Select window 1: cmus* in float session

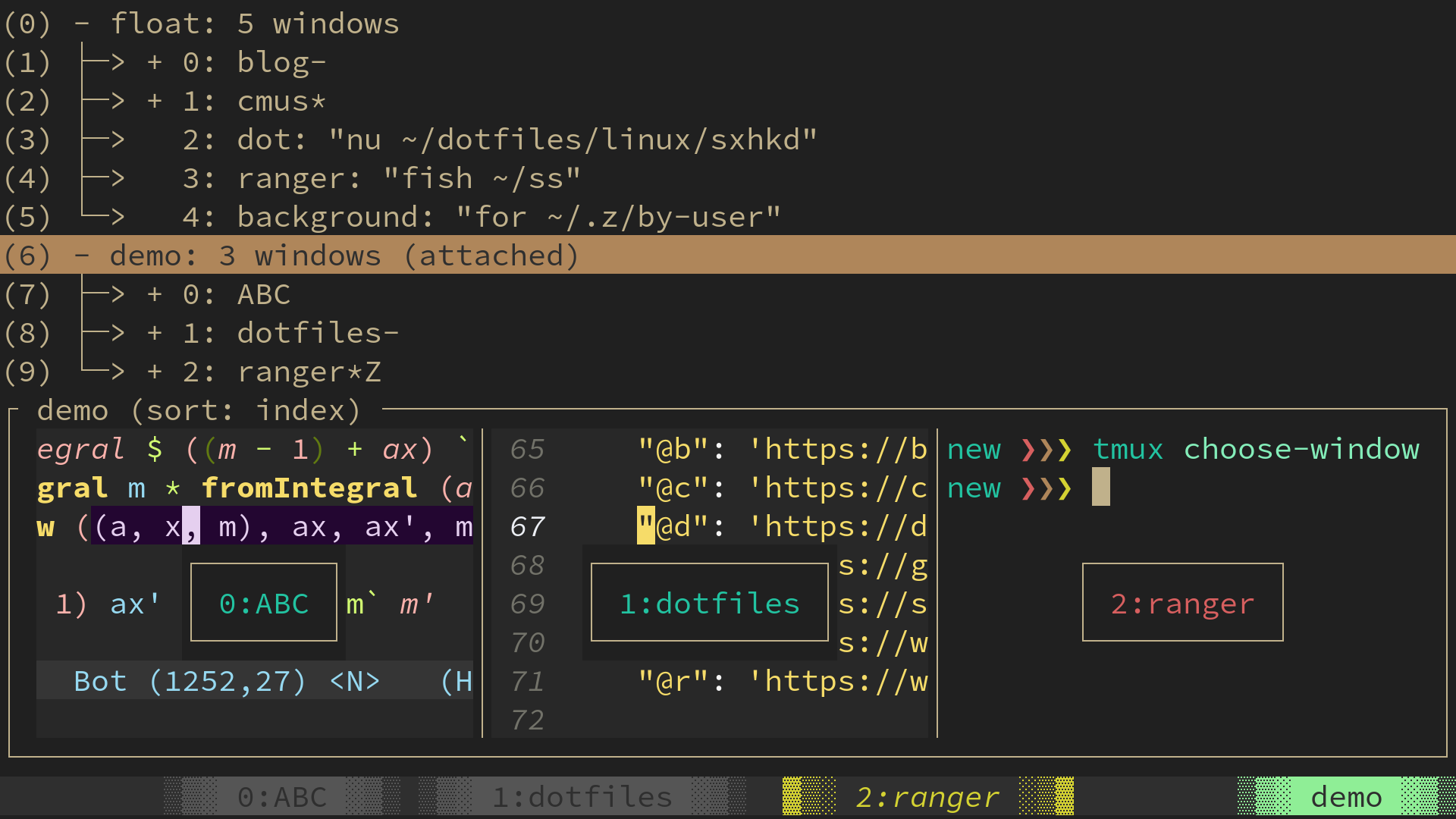(728, 101)
